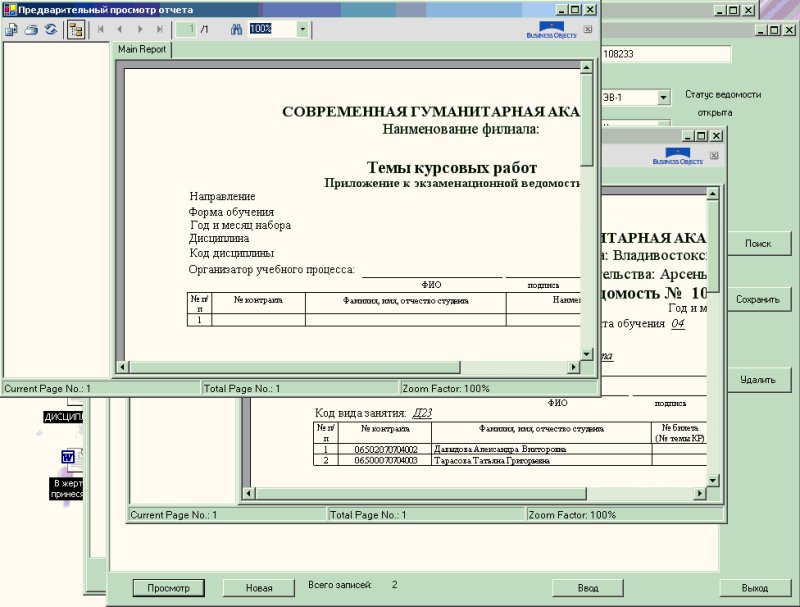Click the Business Objects logo in front window
This screenshot has height=607, width=800.
552,30
